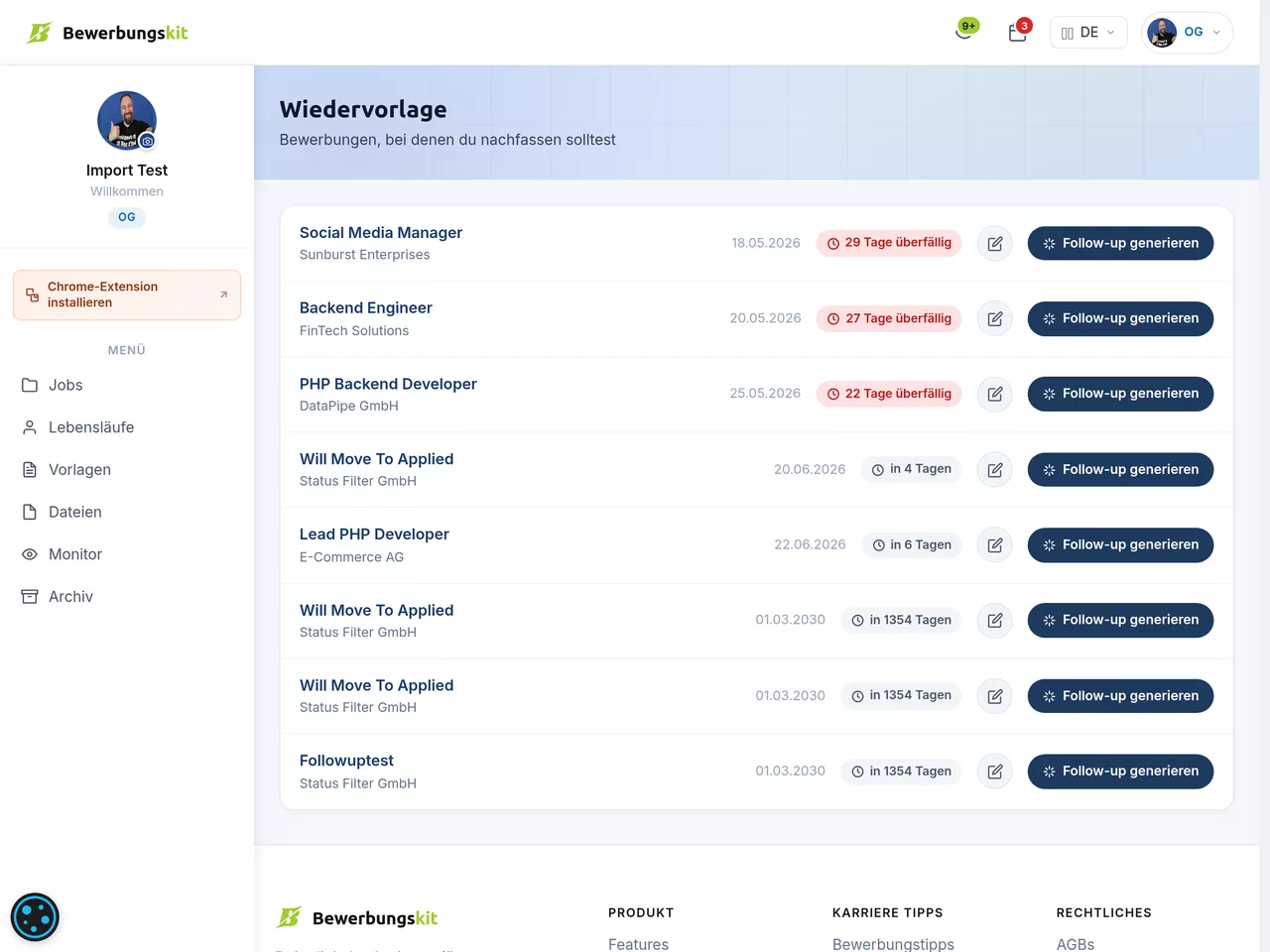
Task: Edit the Lead PHP Developer follow-up date
Action: coord(995,544)
